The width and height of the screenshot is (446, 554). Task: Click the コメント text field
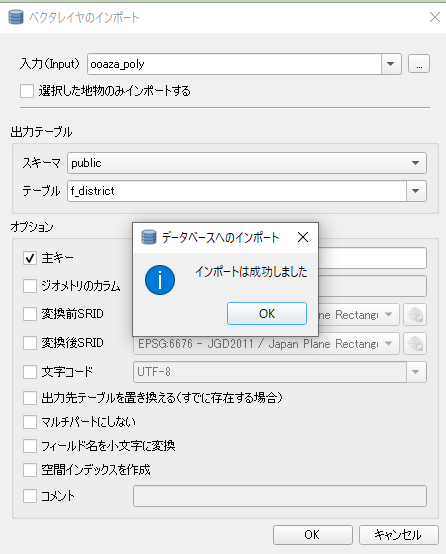pyautogui.click(x=280, y=496)
